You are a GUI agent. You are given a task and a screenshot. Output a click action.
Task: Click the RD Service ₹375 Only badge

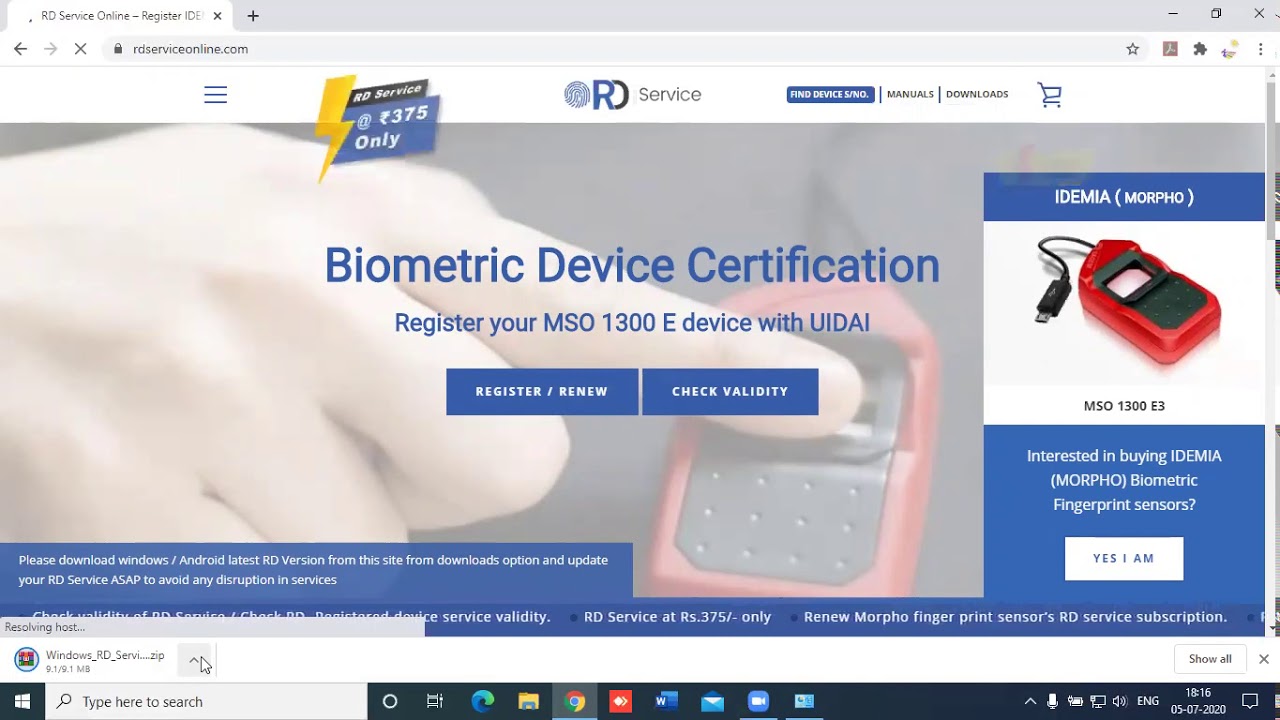[378, 128]
